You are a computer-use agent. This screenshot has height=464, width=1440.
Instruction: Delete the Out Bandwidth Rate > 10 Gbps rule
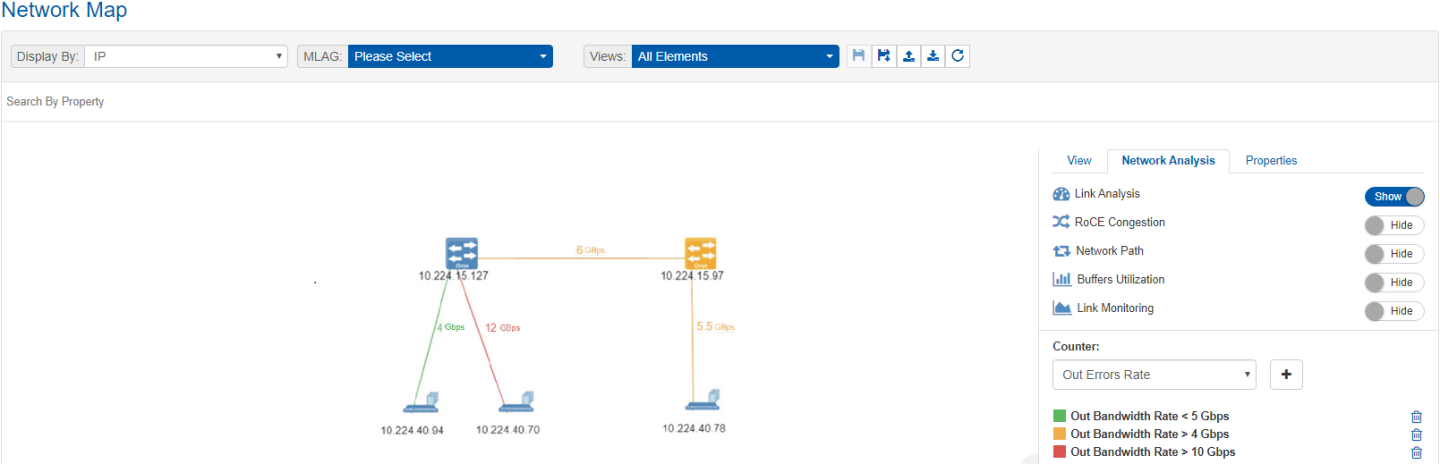tap(1416, 452)
